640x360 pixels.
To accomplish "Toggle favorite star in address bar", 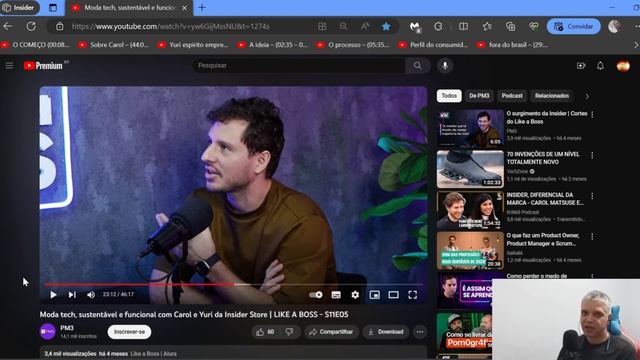I will coord(386,27).
